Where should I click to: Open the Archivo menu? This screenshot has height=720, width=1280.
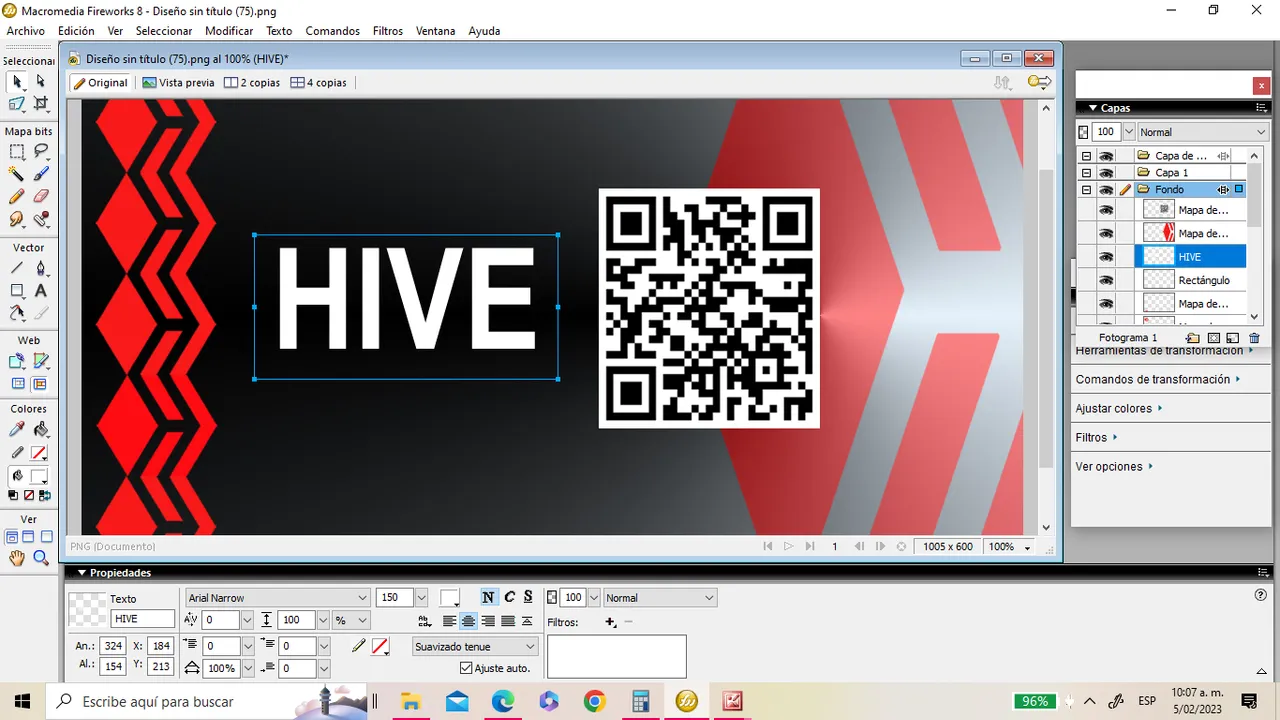click(26, 31)
